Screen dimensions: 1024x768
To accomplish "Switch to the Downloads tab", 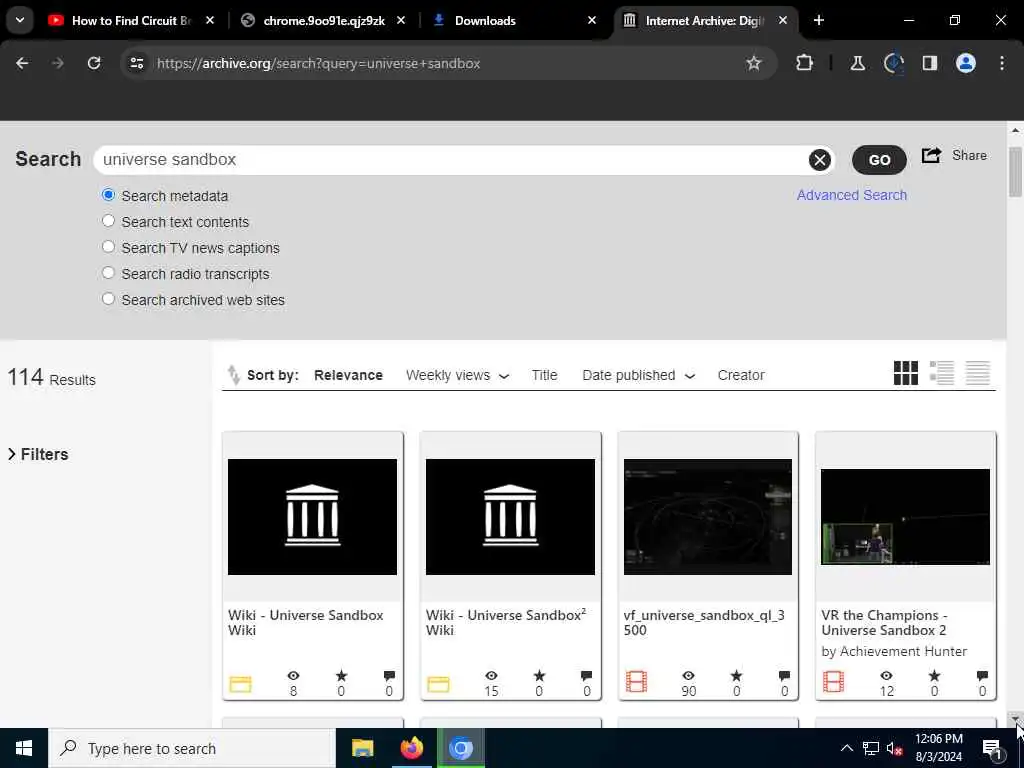I will pyautogui.click(x=516, y=21).
